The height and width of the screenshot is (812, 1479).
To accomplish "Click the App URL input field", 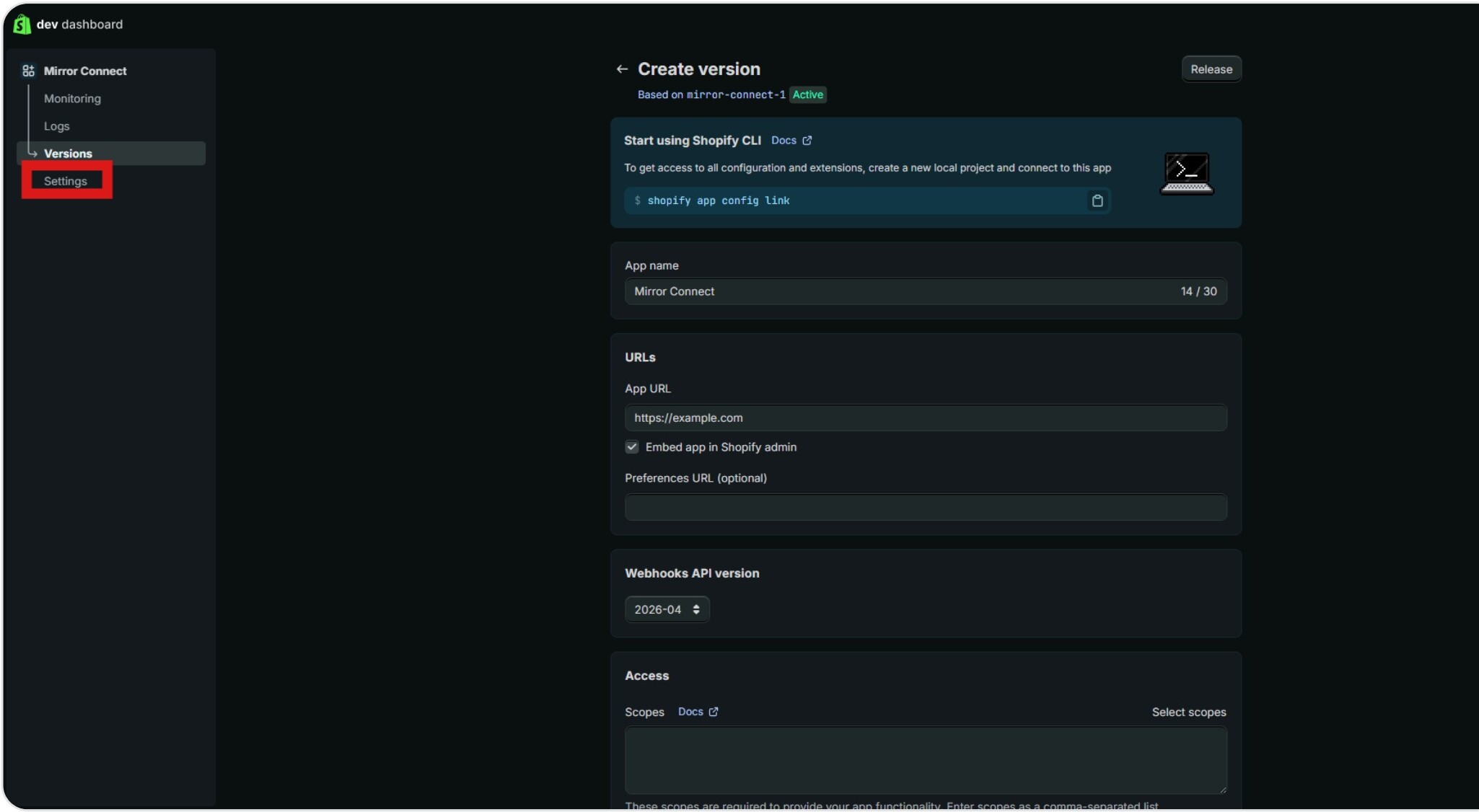I will pos(926,418).
